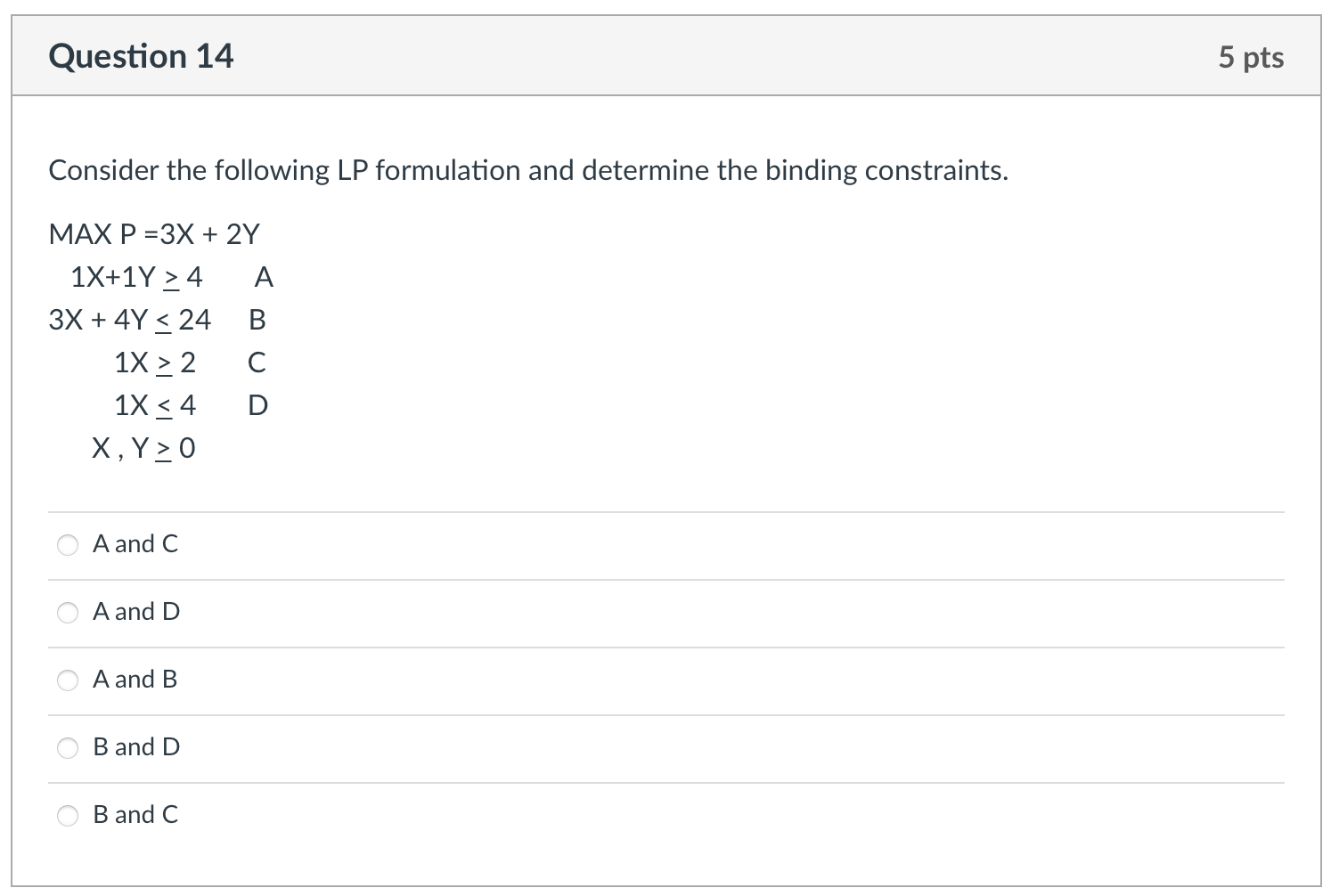Click constraint A formula text
This screenshot has height=896, width=1331.
point(136,277)
